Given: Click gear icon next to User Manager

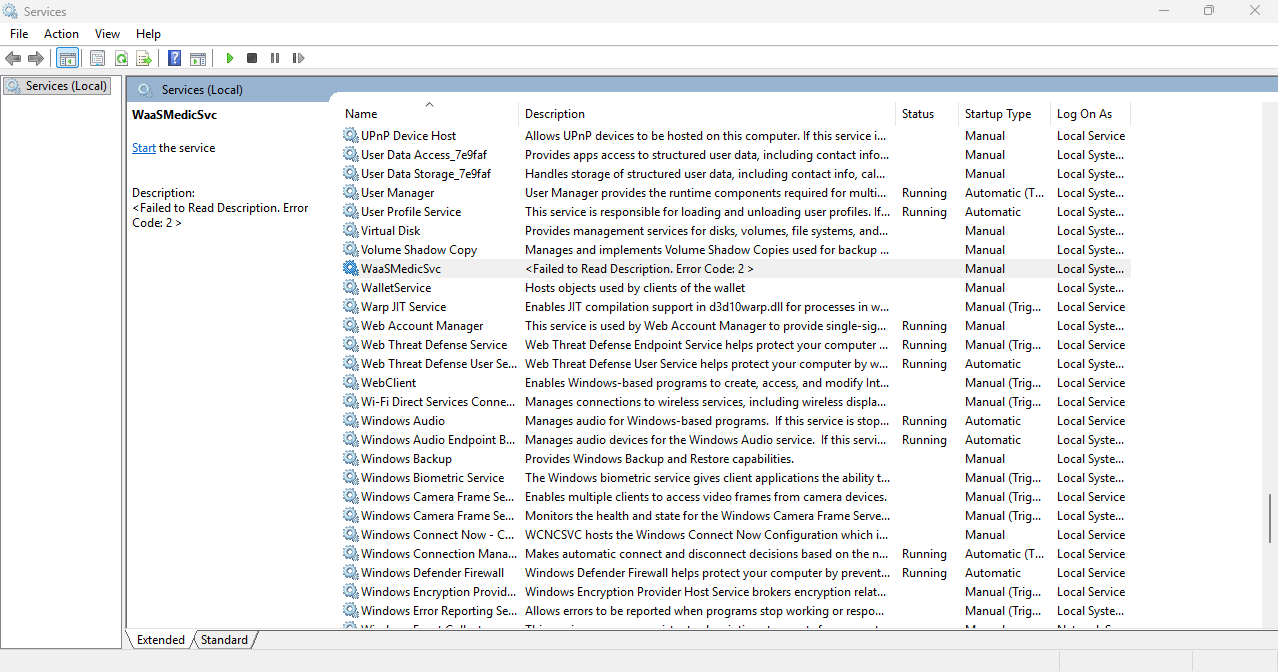Looking at the screenshot, I should click(x=350, y=192).
